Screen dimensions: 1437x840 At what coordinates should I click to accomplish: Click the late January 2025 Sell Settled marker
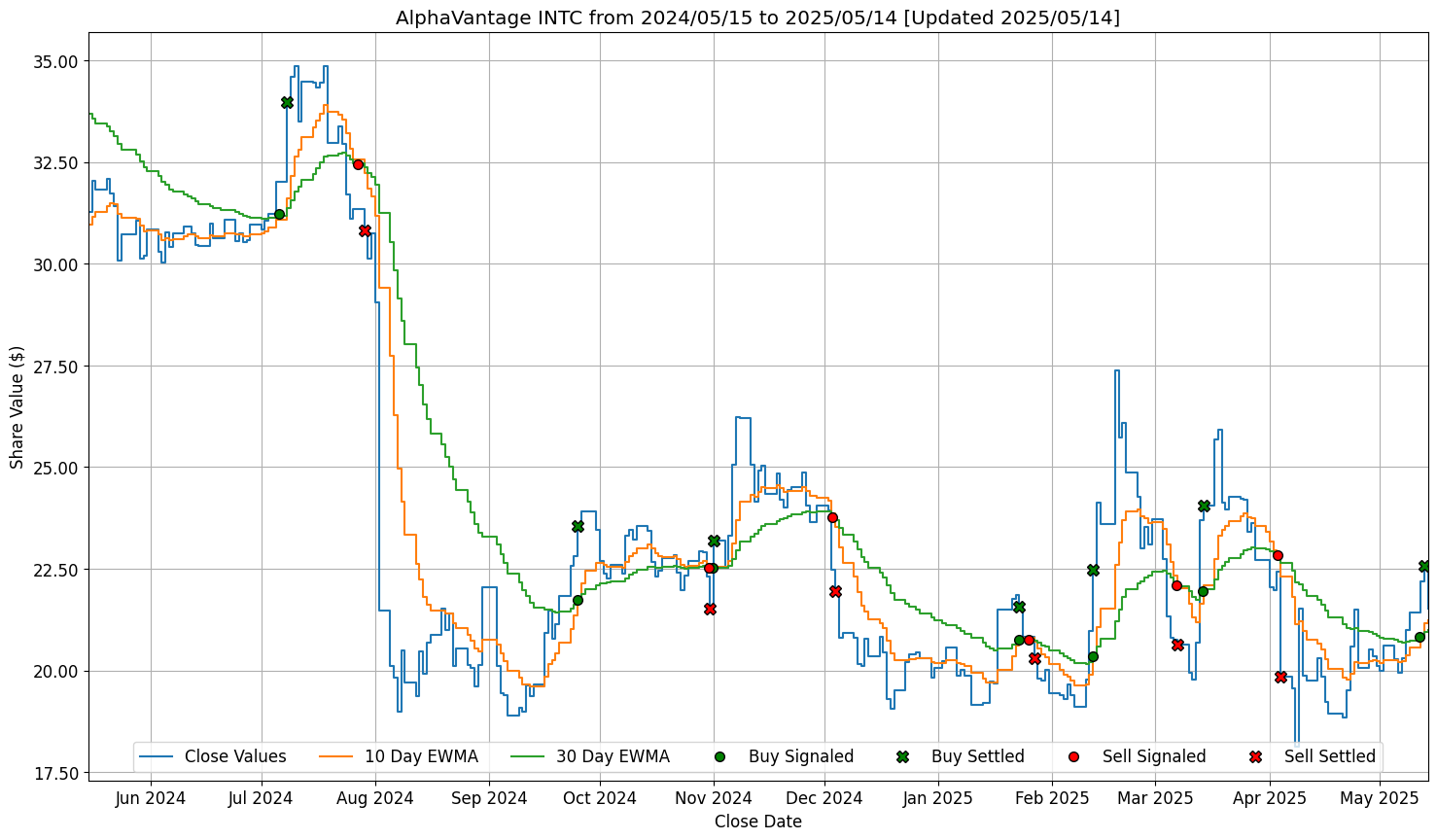point(1034,658)
